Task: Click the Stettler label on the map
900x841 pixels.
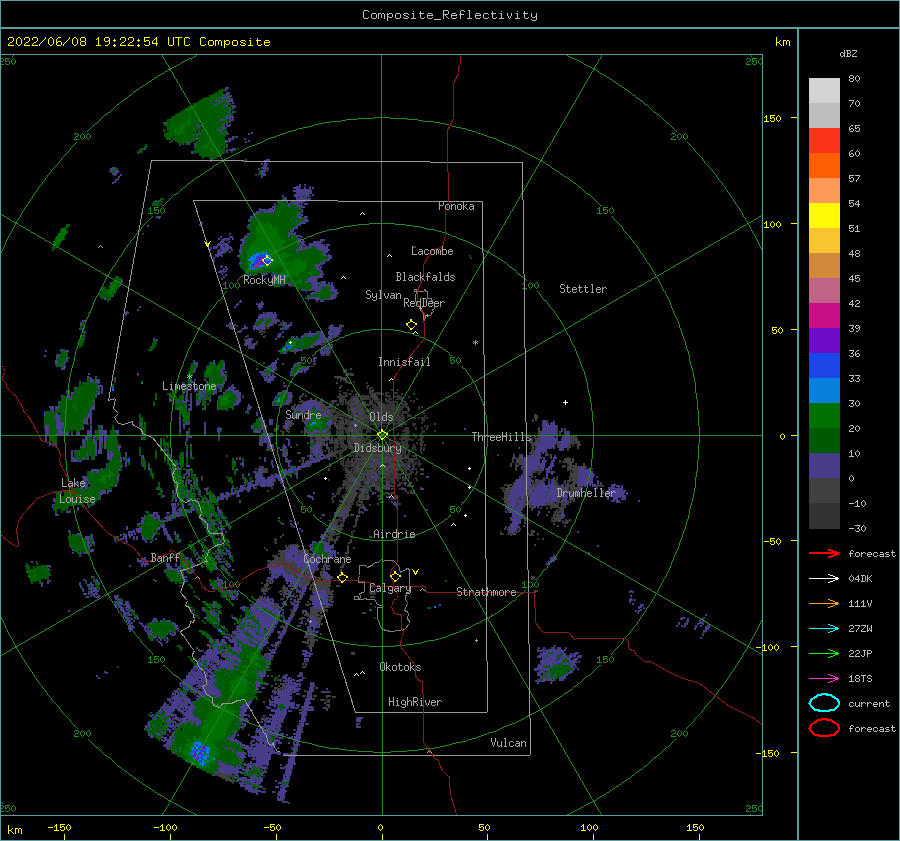Action: pyautogui.click(x=583, y=289)
